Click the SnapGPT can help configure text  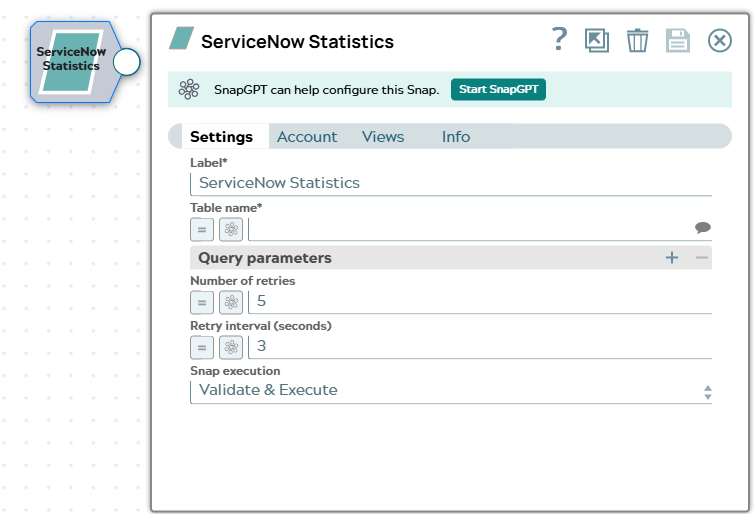[327, 90]
